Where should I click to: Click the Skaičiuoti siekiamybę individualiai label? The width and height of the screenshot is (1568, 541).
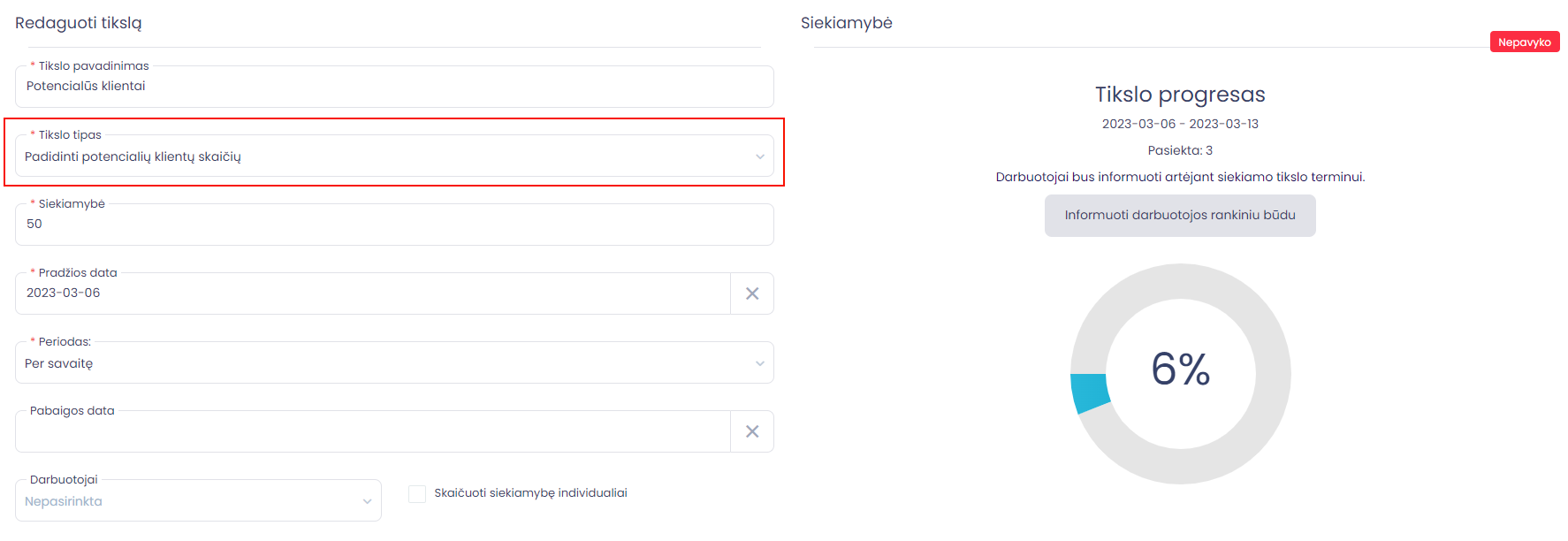click(530, 493)
